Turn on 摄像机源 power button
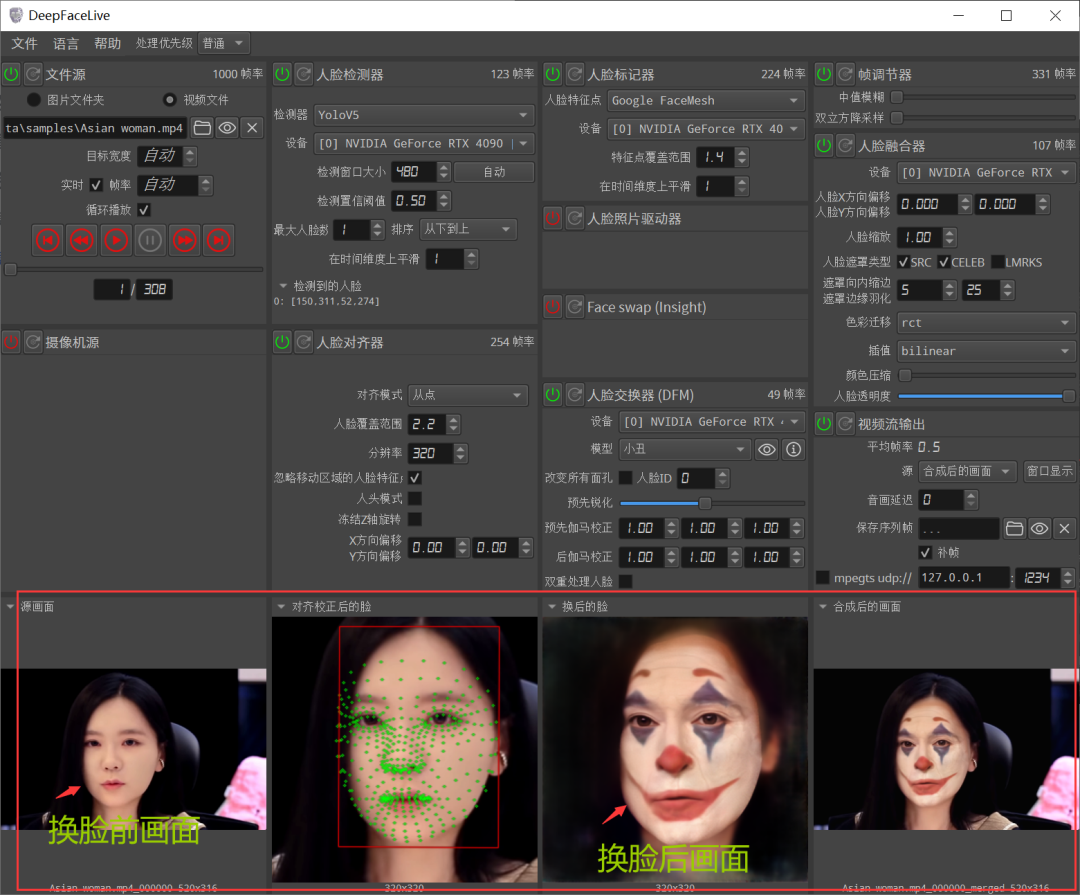The width and height of the screenshot is (1080, 895). click(12, 342)
